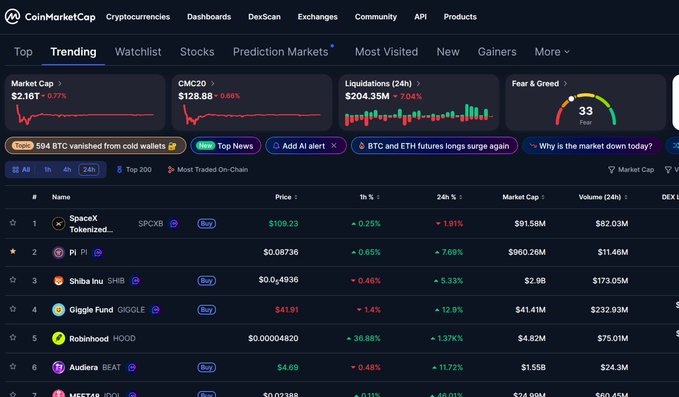Star SpaceX Tokenized in watchlist

pyautogui.click(x=13, y=223)
